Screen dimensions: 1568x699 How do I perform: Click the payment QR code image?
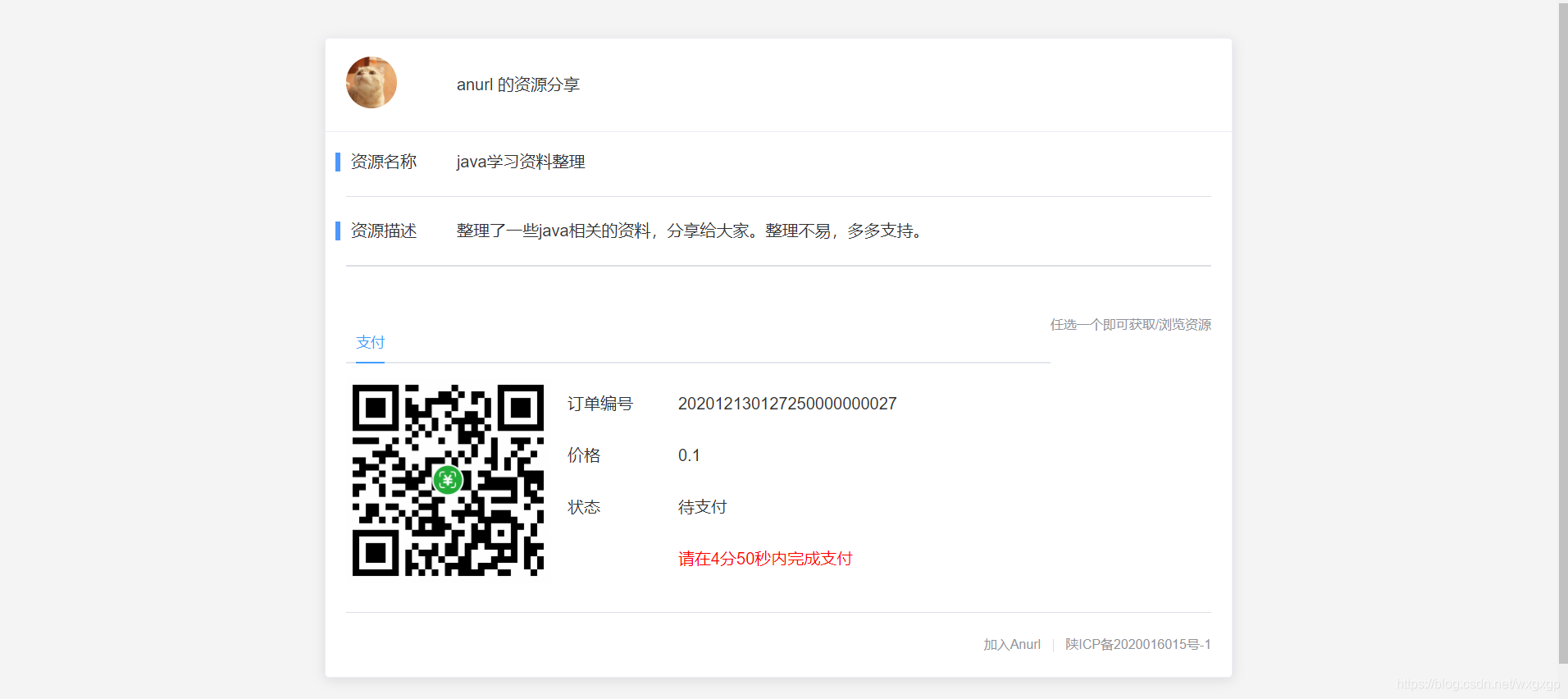[x=448, y=480]
